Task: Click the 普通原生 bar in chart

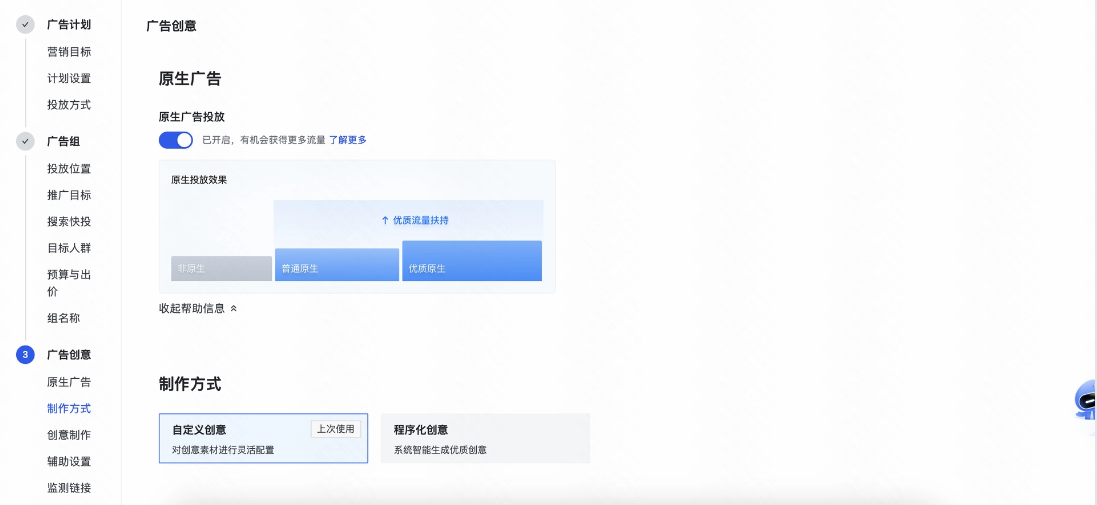Action: (x=337, y=264)
